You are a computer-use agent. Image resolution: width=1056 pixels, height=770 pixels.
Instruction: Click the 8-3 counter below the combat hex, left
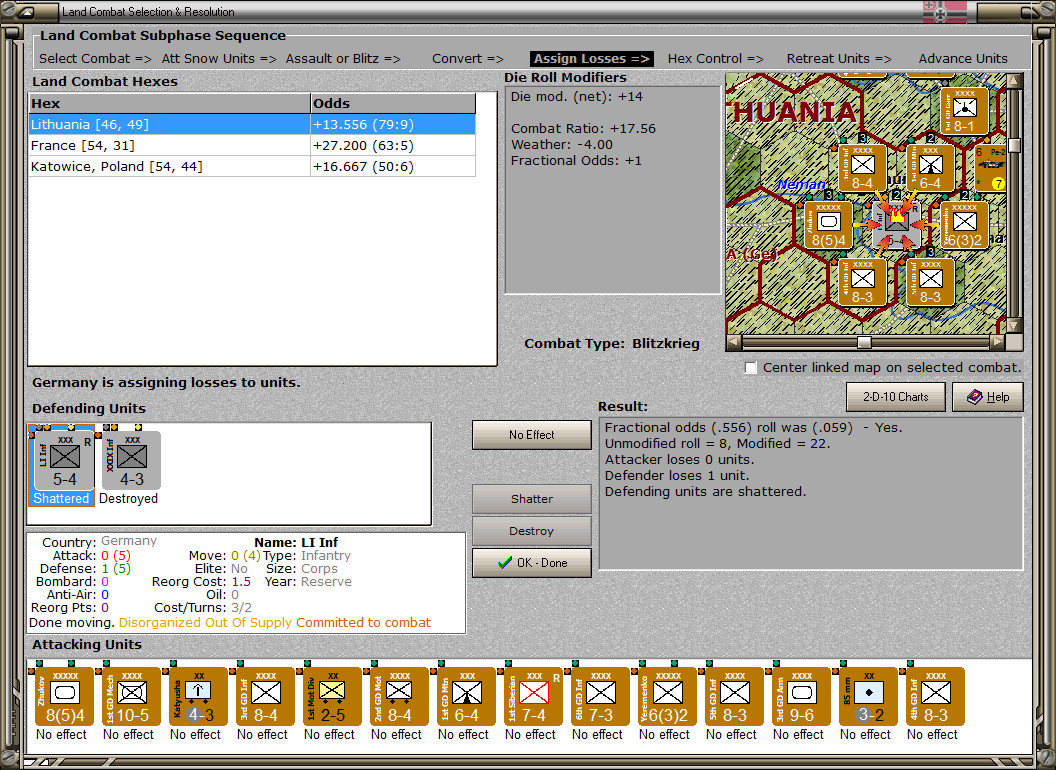coord(863,282)
